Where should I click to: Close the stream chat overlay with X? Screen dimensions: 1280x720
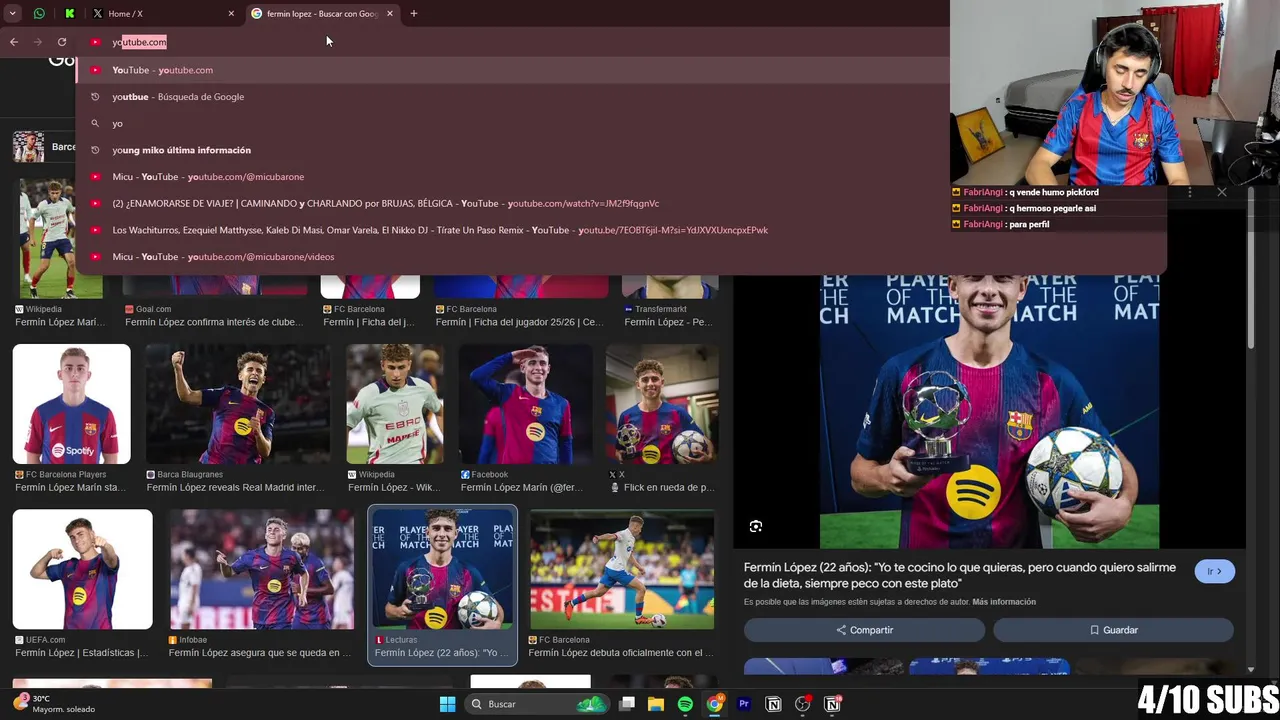(1221, 192)
